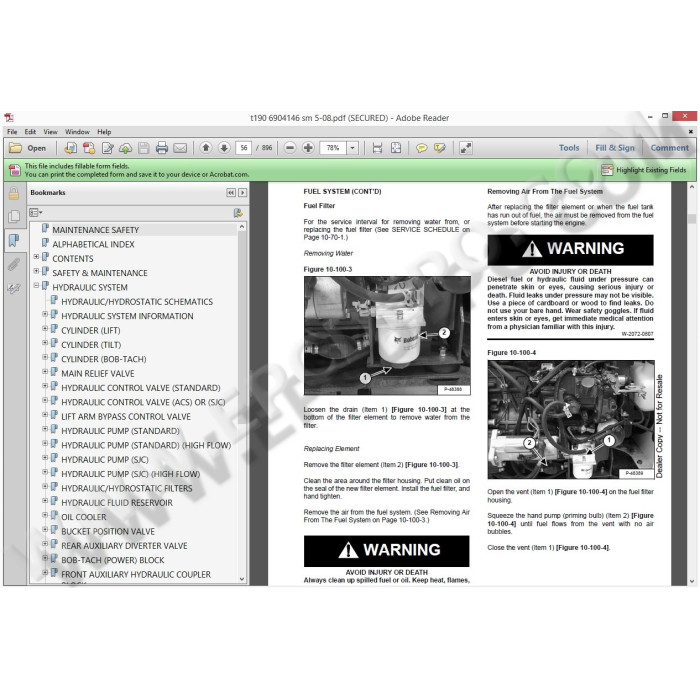Open the Fill & Sign pane
The height and width of the screenshot is (700, 700).
click(615, 148)
